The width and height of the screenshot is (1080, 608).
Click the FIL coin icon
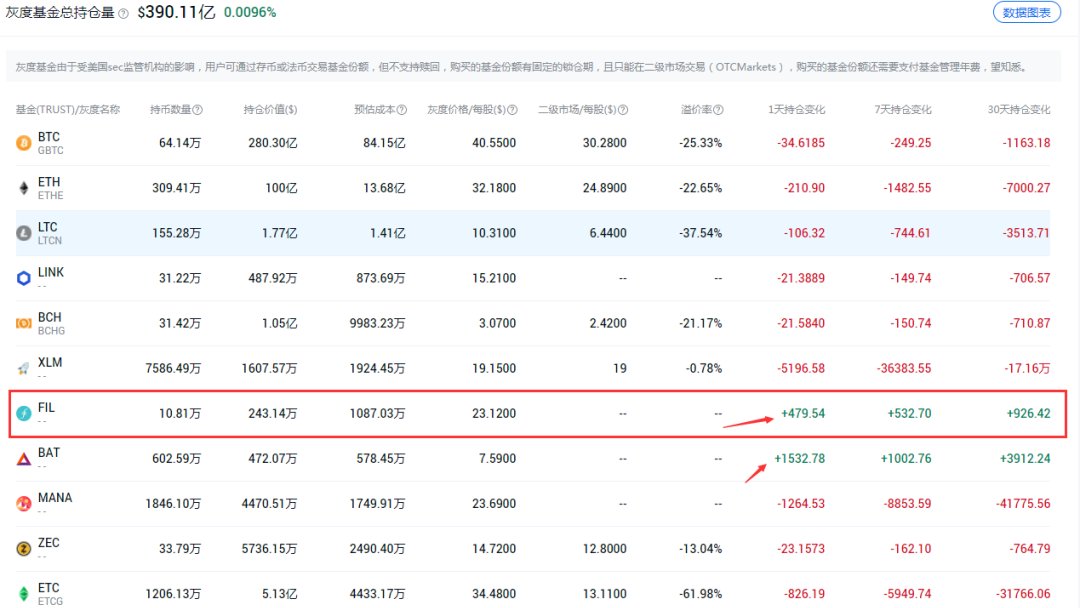pyautogui.click(x=23, y=413)
